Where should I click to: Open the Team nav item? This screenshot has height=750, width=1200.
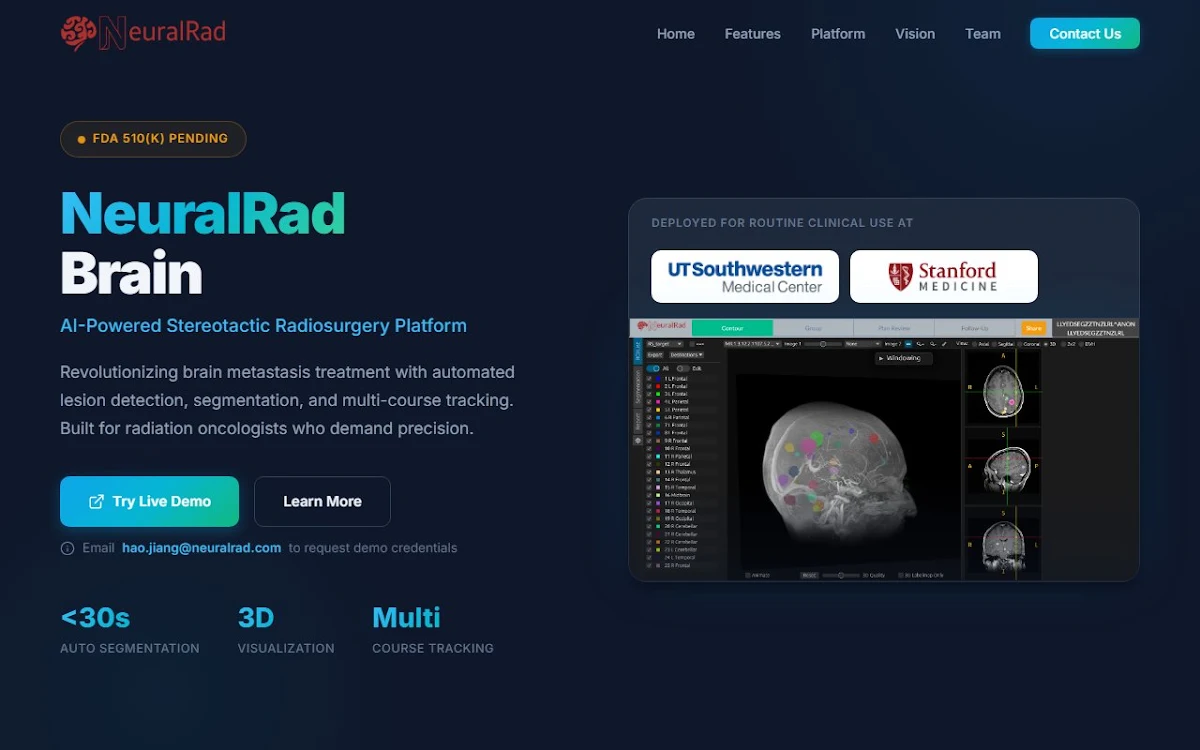click(x=983, y=34)
